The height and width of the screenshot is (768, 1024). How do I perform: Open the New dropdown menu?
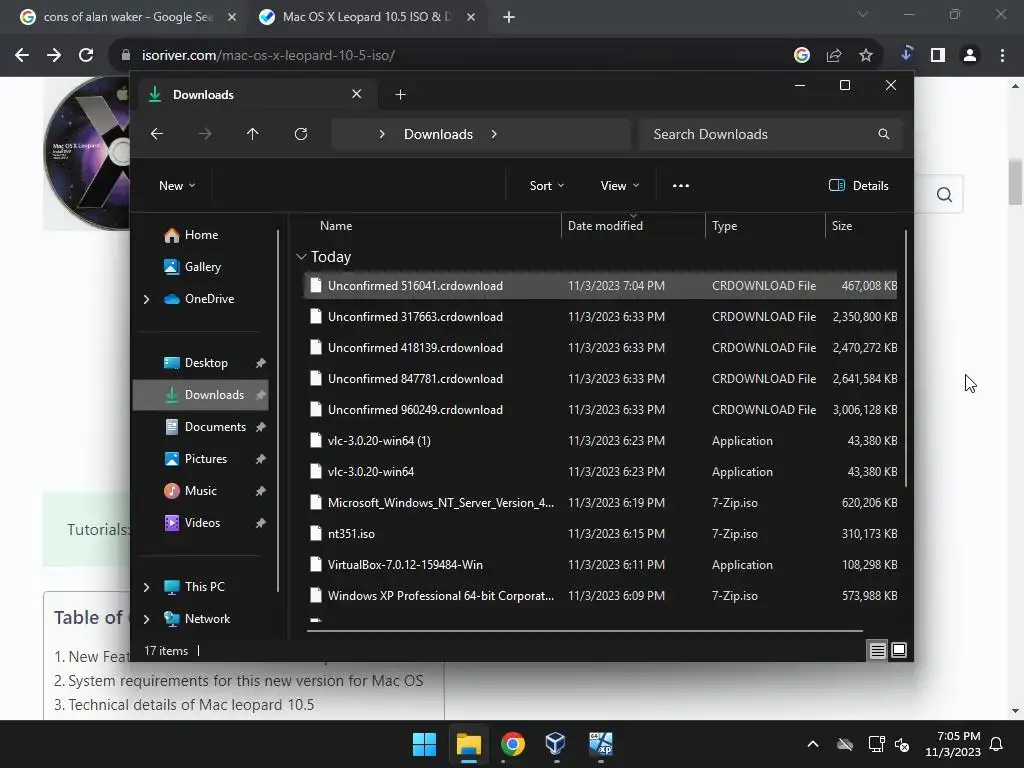(177, 185)
